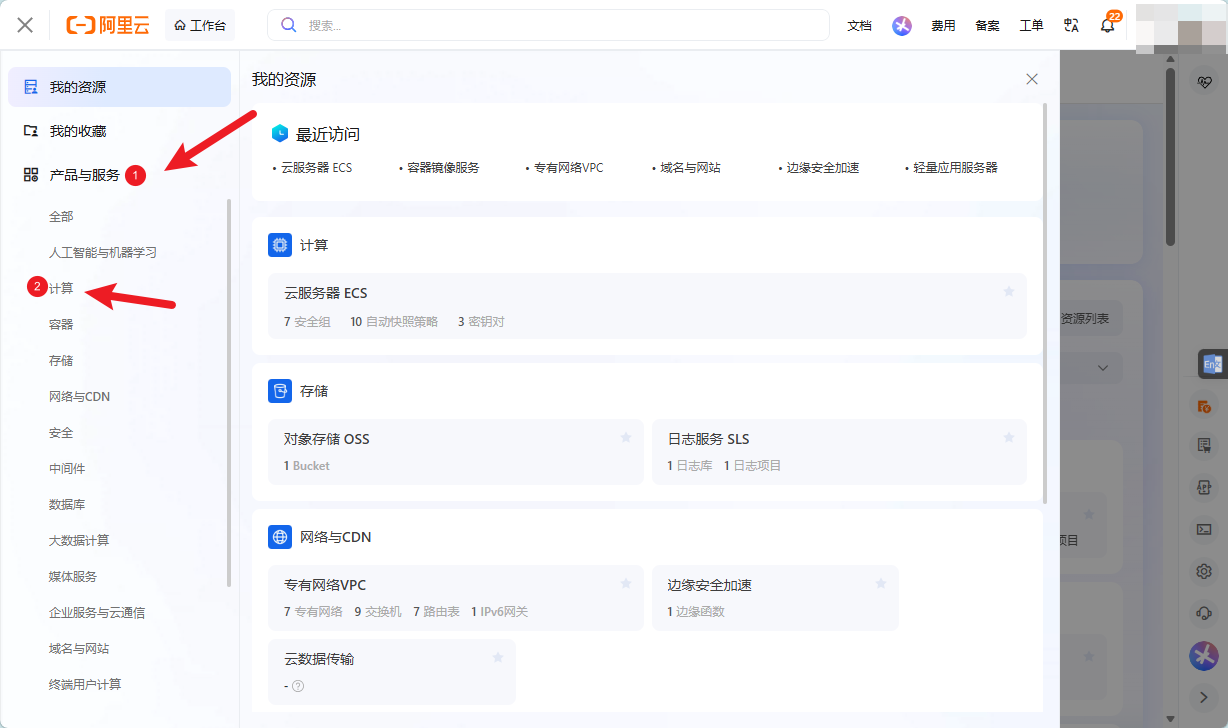Choose the 安全 category
Image resolution: width=1228 pixels, height=728 pixels.
click(61, 432)
